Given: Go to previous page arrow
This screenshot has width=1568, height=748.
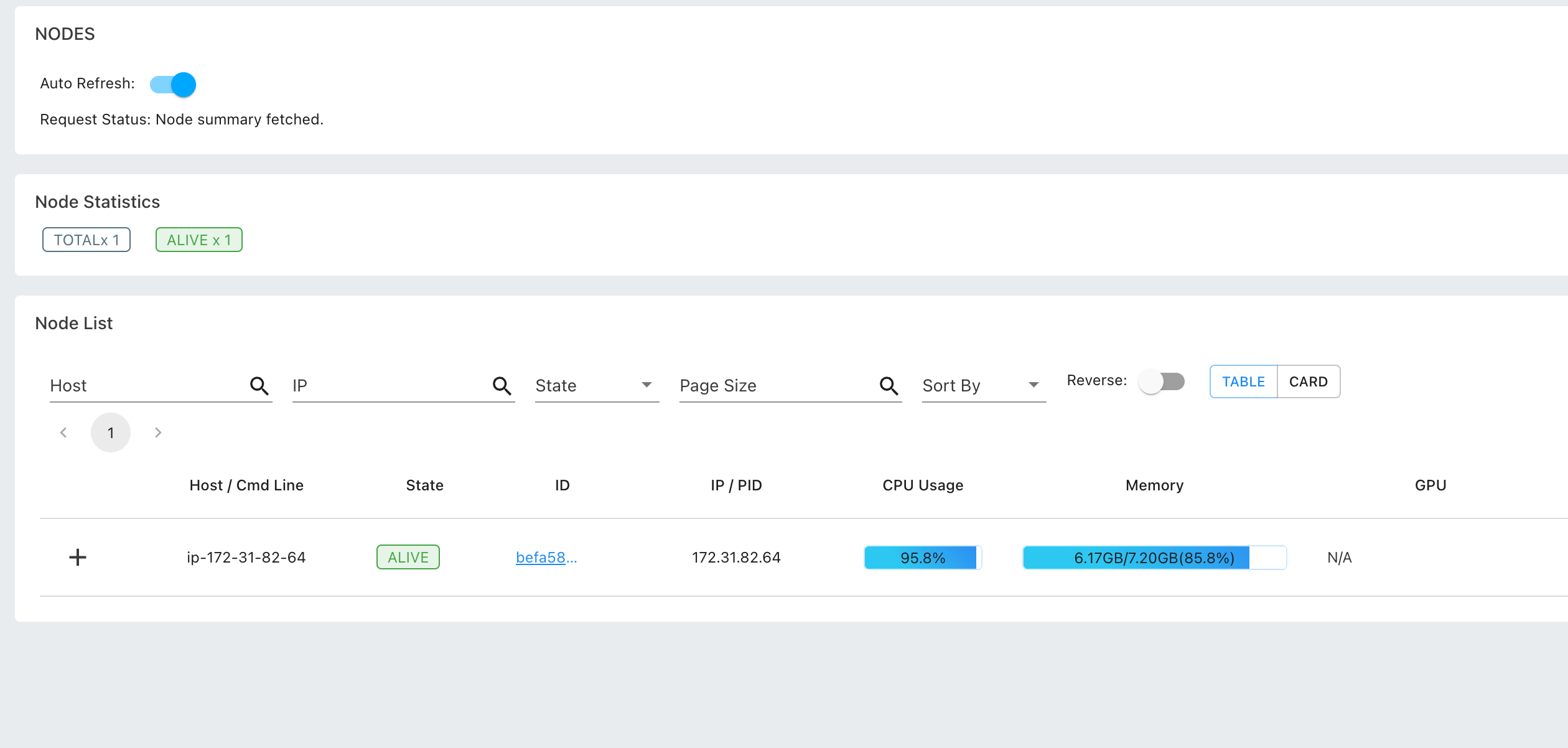Looking at the screenshot, I should point(63,432).
